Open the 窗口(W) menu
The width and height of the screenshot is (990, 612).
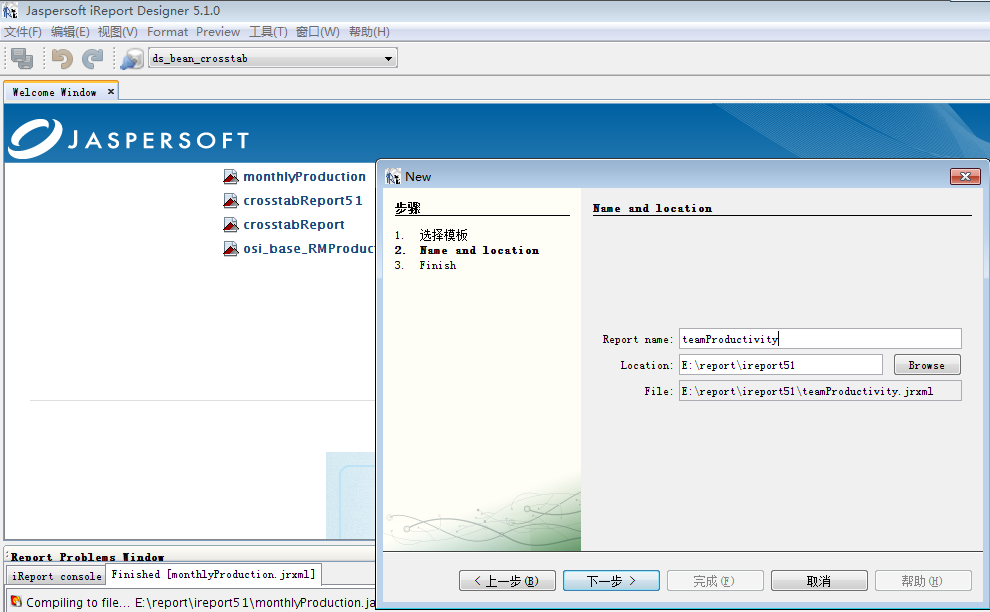coord(318,32)
